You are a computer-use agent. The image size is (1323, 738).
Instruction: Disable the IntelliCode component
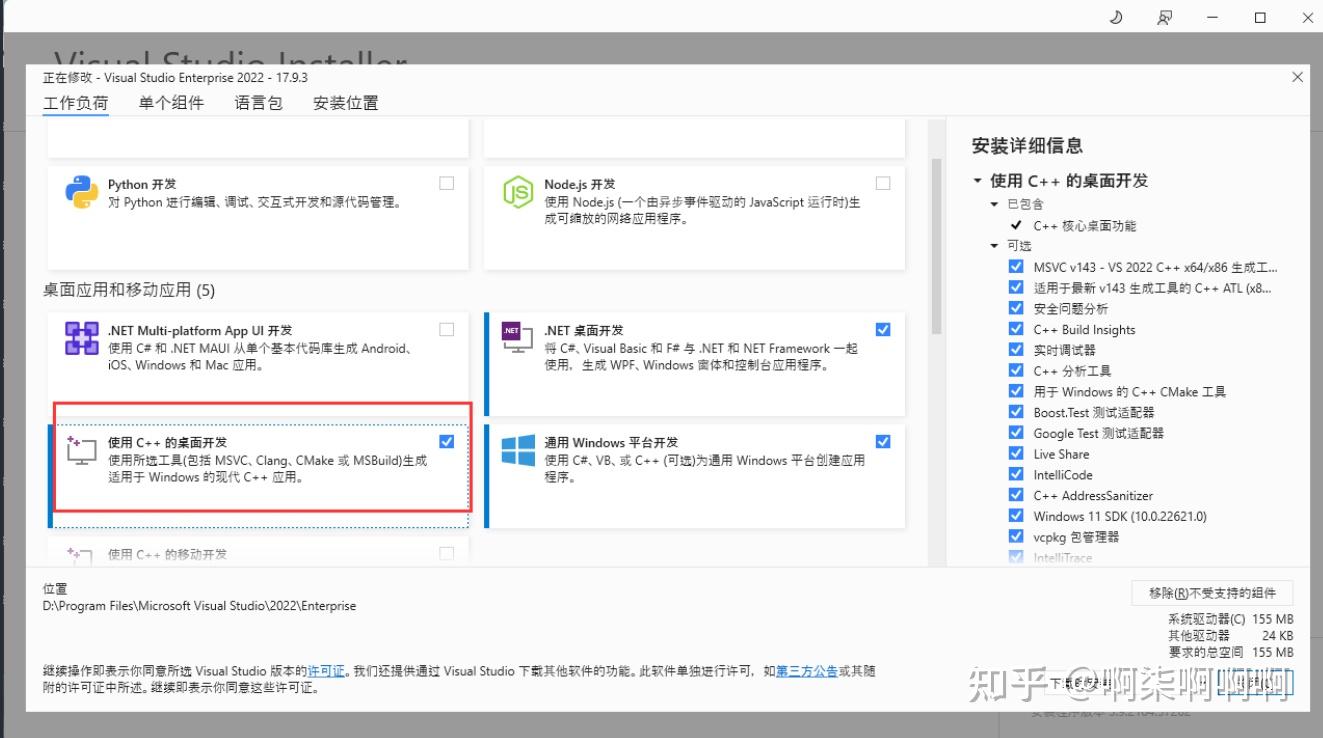[x=1016, y=474]
